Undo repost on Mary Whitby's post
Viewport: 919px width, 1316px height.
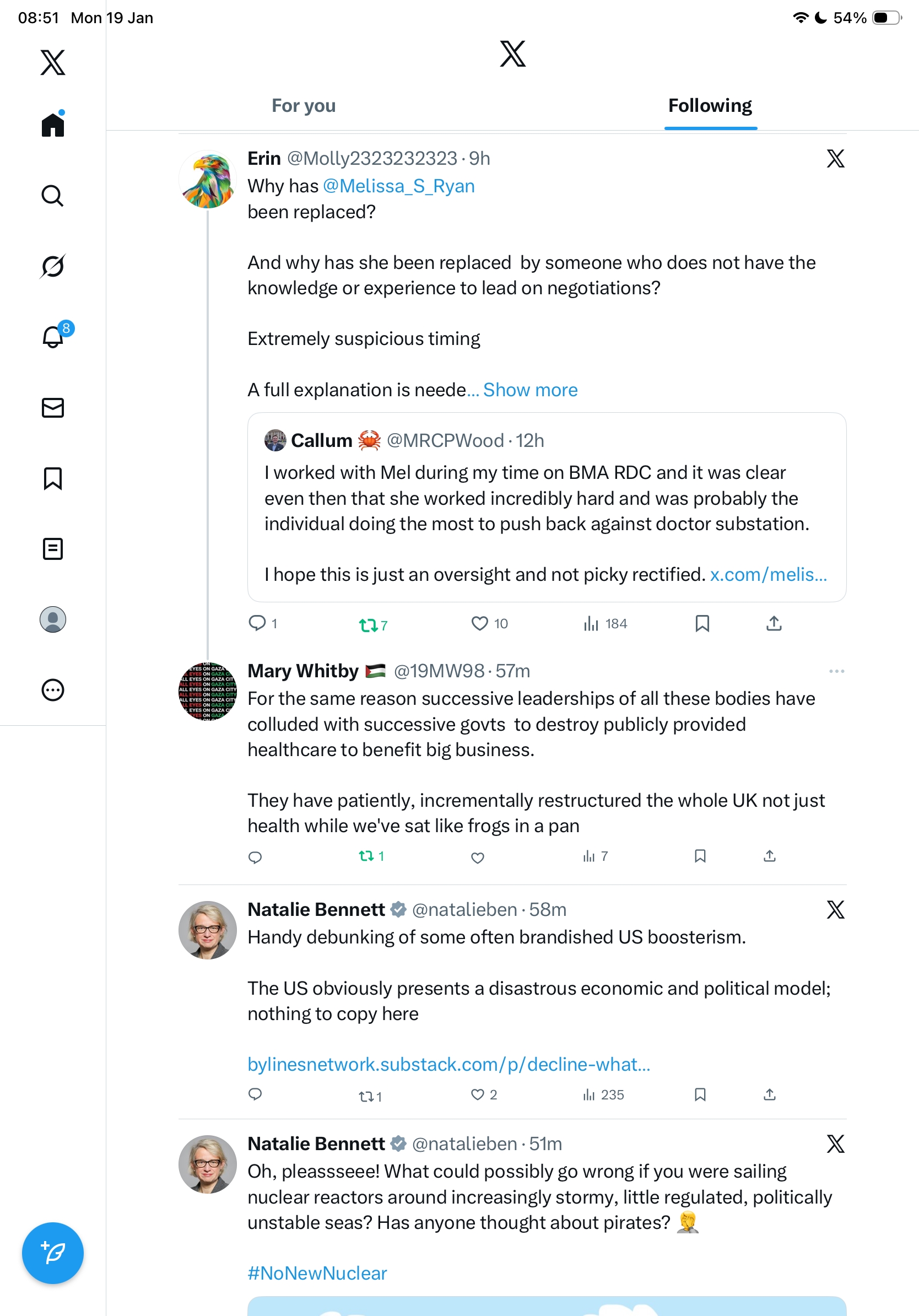tap(366, 856)
